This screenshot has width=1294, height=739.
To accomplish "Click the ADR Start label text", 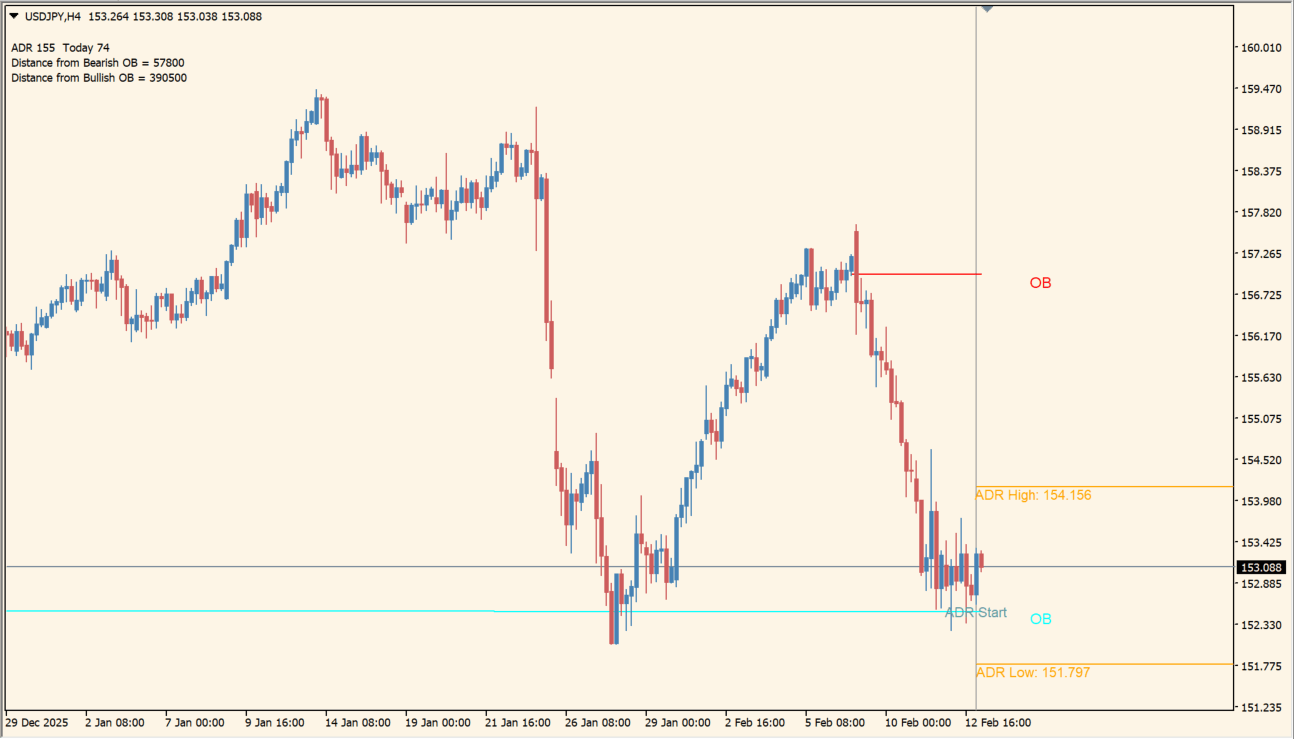I will 975,612.
